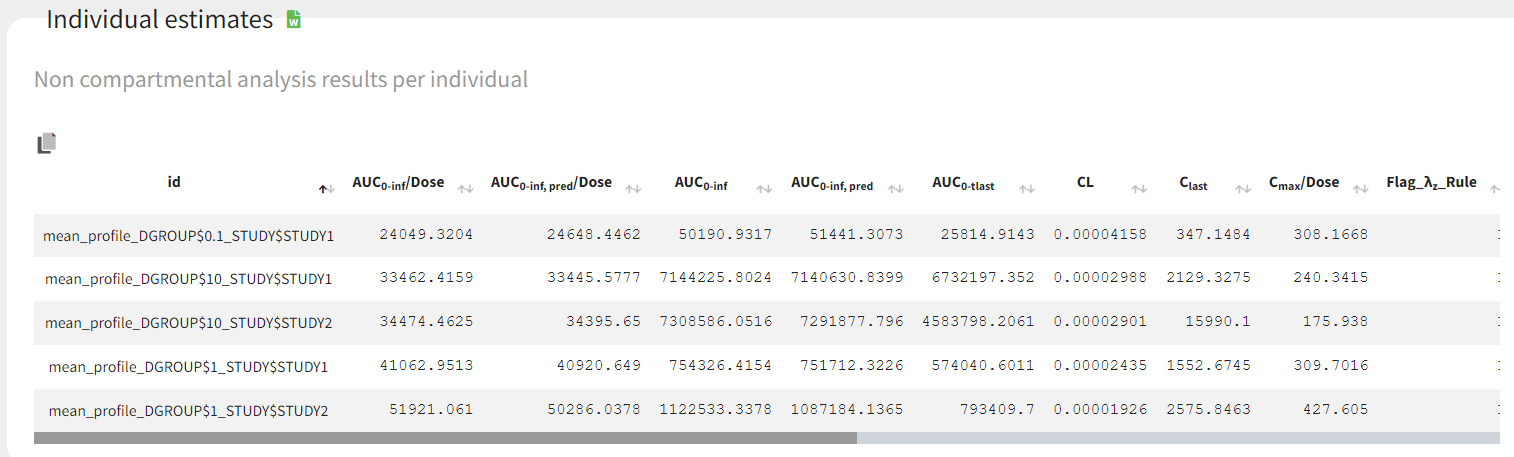Select row mean_profile_DGROUP$0.1_STUDY$STUDY1

(x=188, y=236)
